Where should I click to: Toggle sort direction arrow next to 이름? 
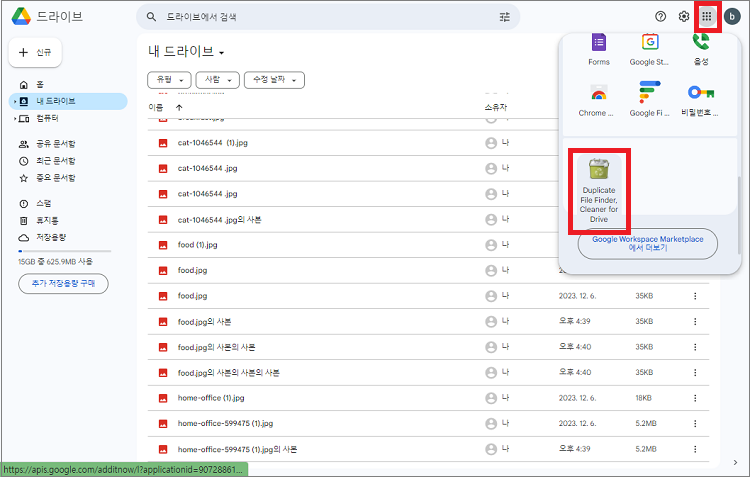tap(179, 107)
